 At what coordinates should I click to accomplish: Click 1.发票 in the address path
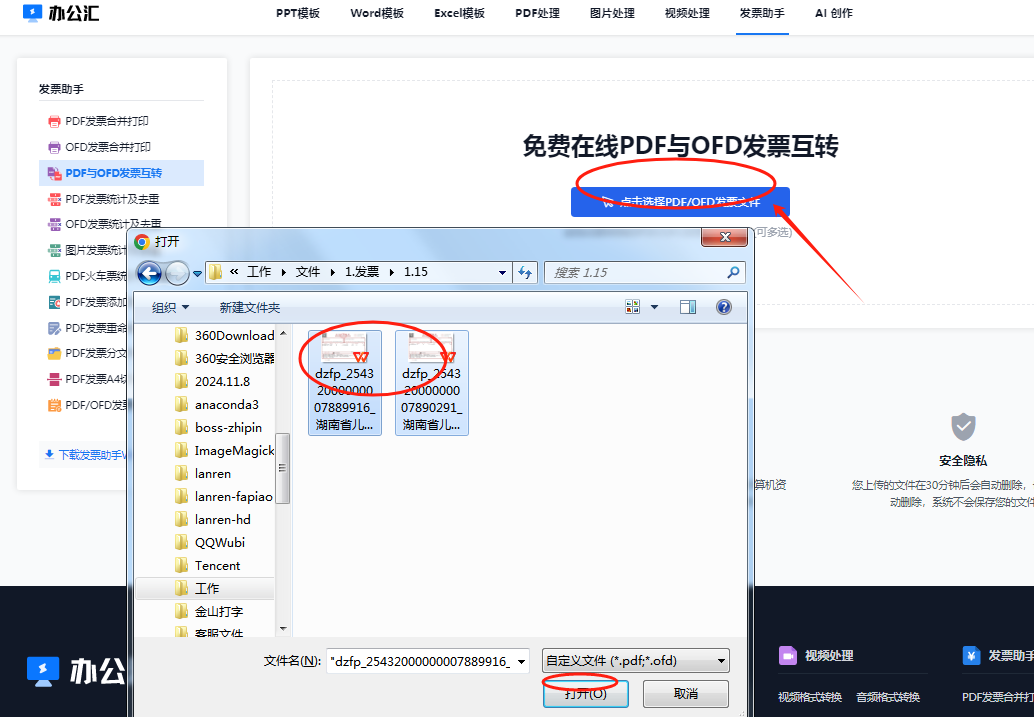362,272
